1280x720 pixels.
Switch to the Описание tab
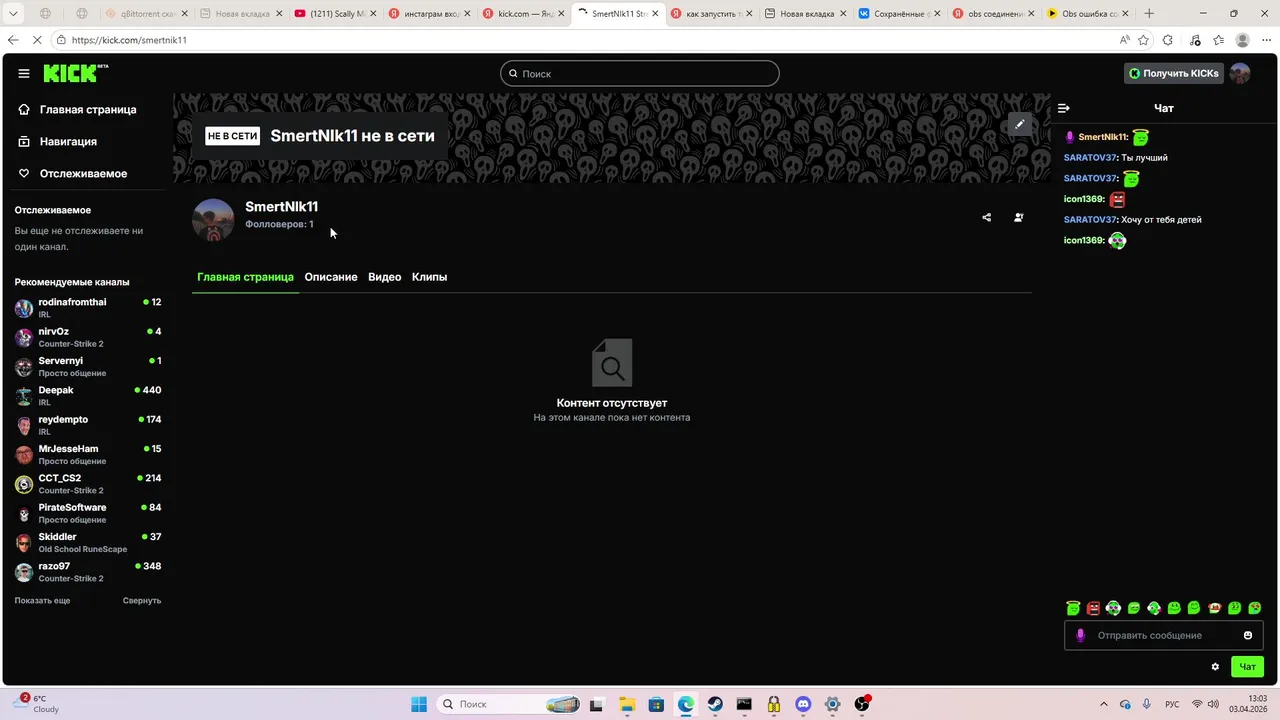331,277
